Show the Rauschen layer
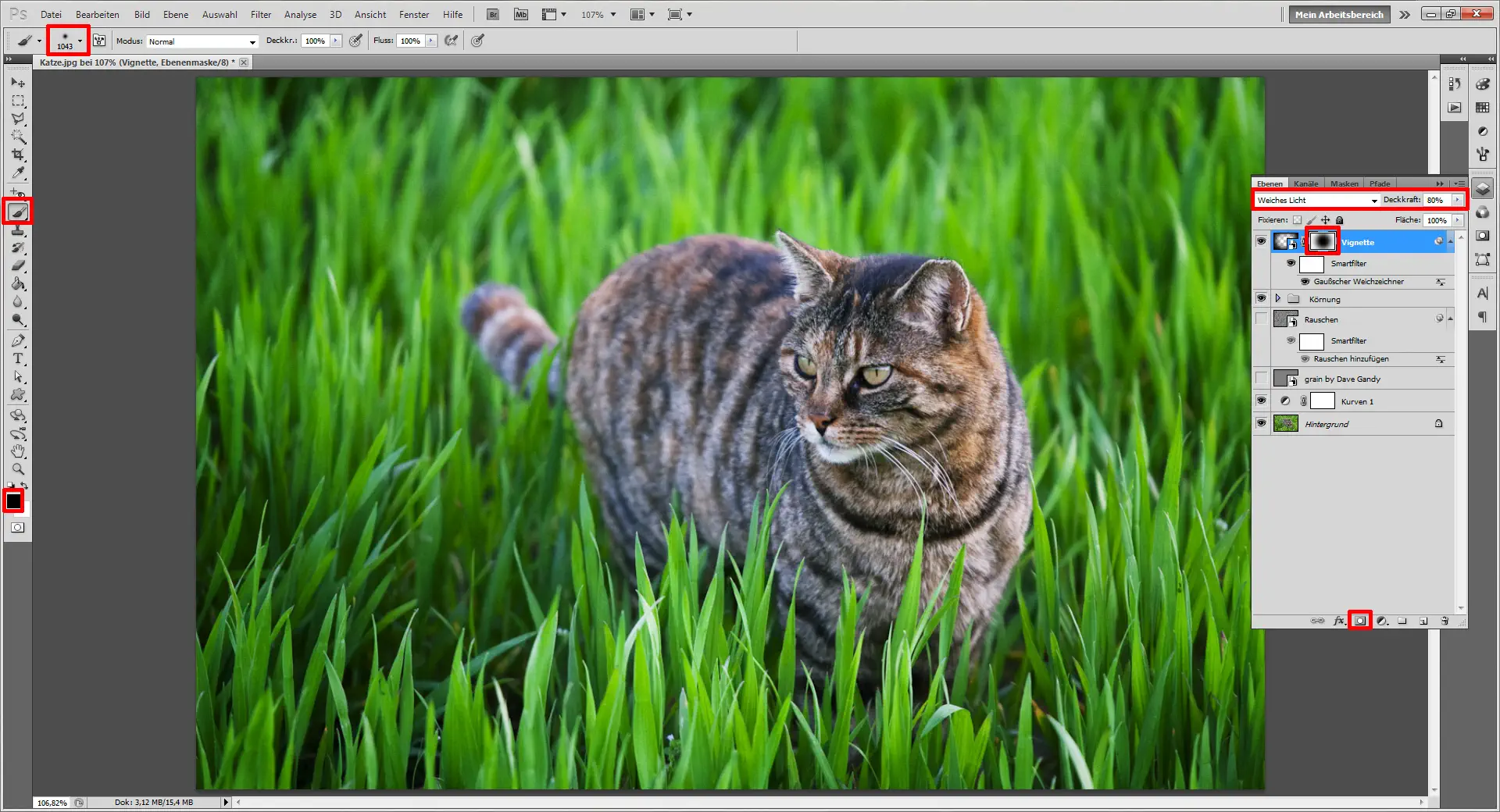The image size is (1500, 812). tap(1261, 319)
